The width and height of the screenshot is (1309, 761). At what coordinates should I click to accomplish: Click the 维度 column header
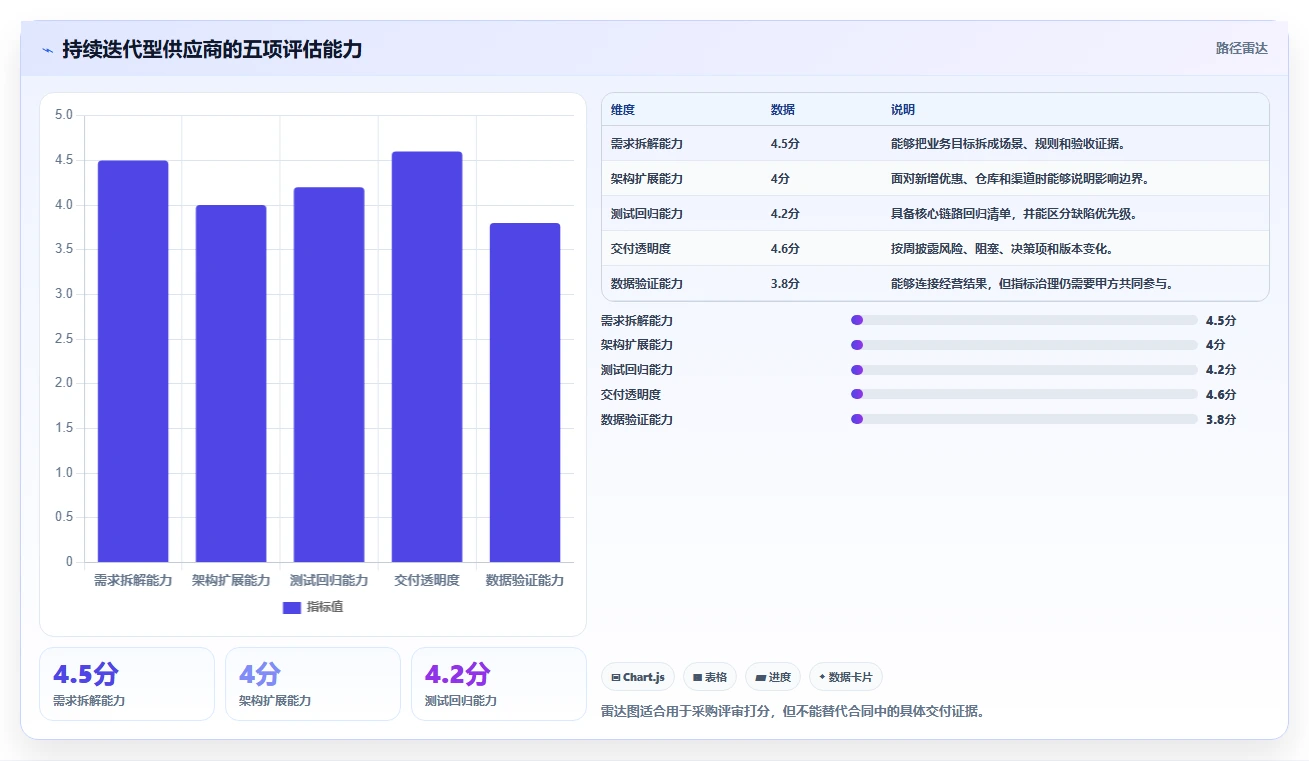coord(623,110)
